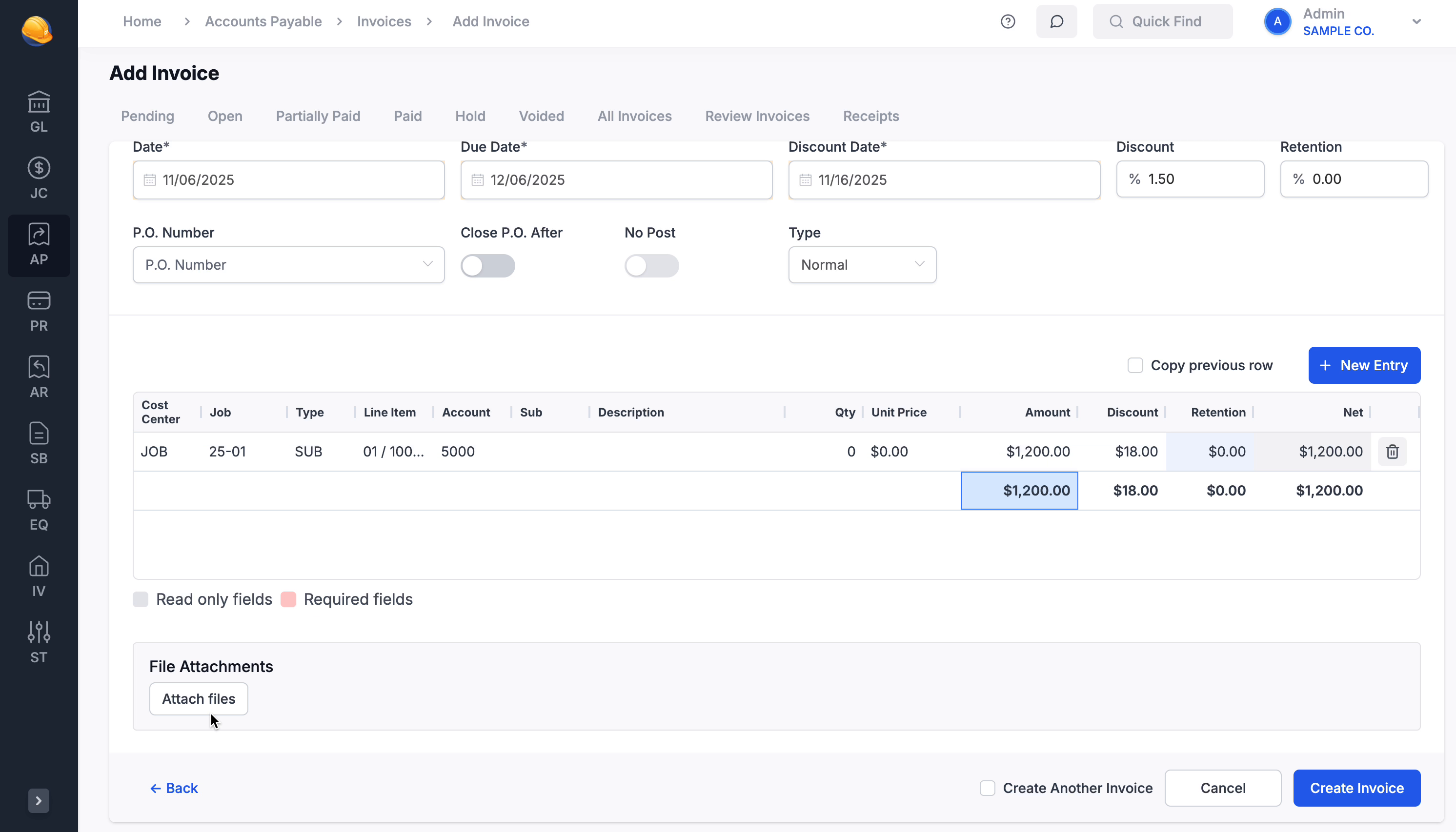The image size is (1456, 832).
Task: Open the Type dropdown showing Normal
Action: tap(862, 264)
